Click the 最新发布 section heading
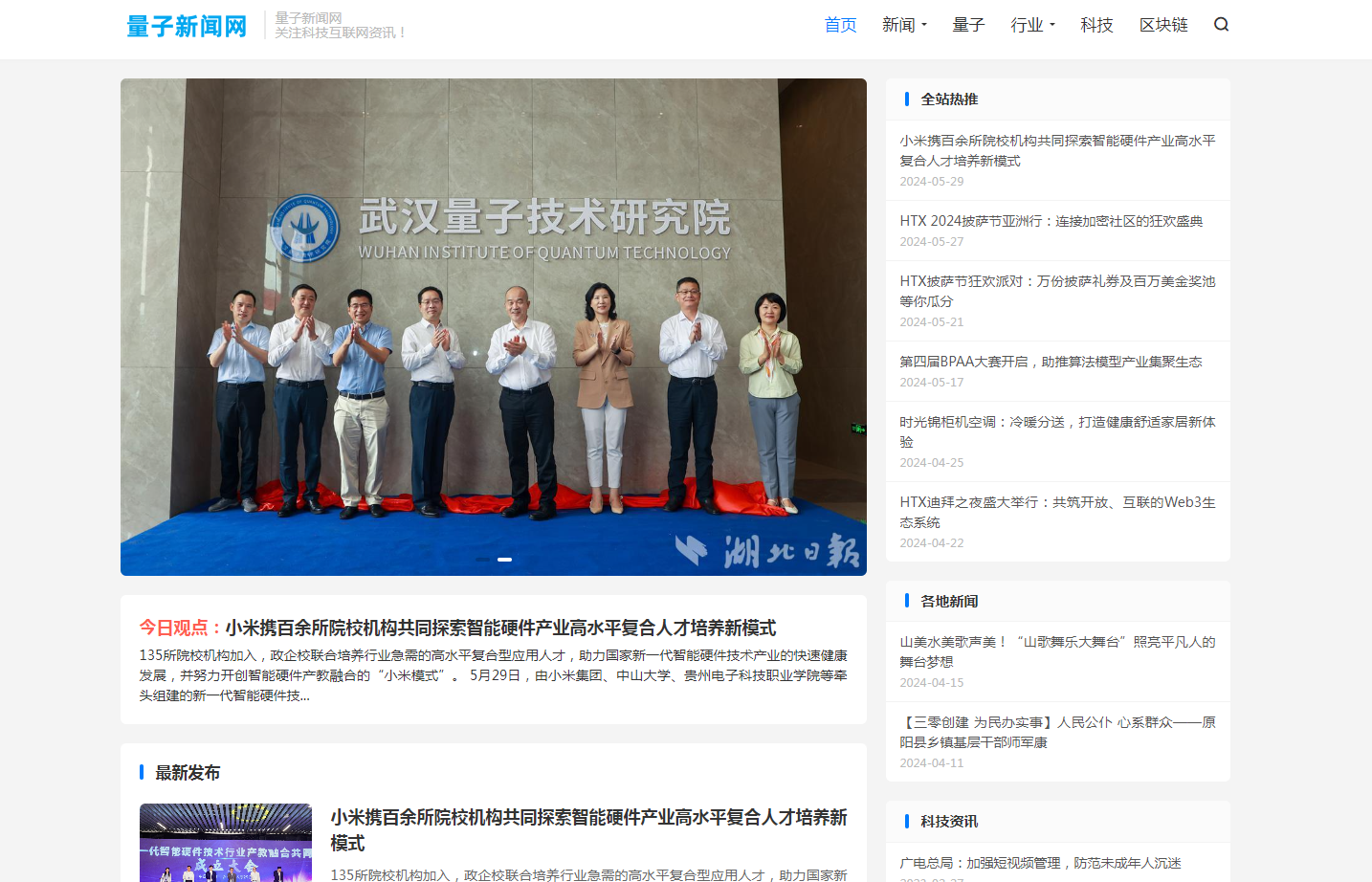 click(188, 773)
